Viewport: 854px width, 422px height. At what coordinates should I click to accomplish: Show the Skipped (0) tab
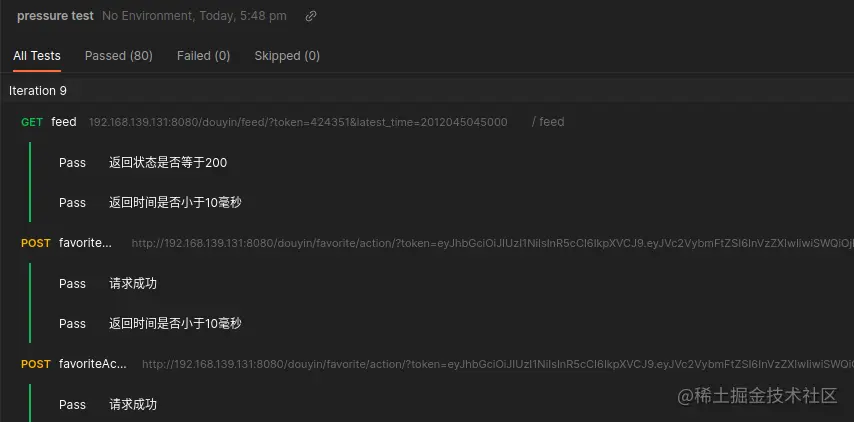click(x=287, y=56)
